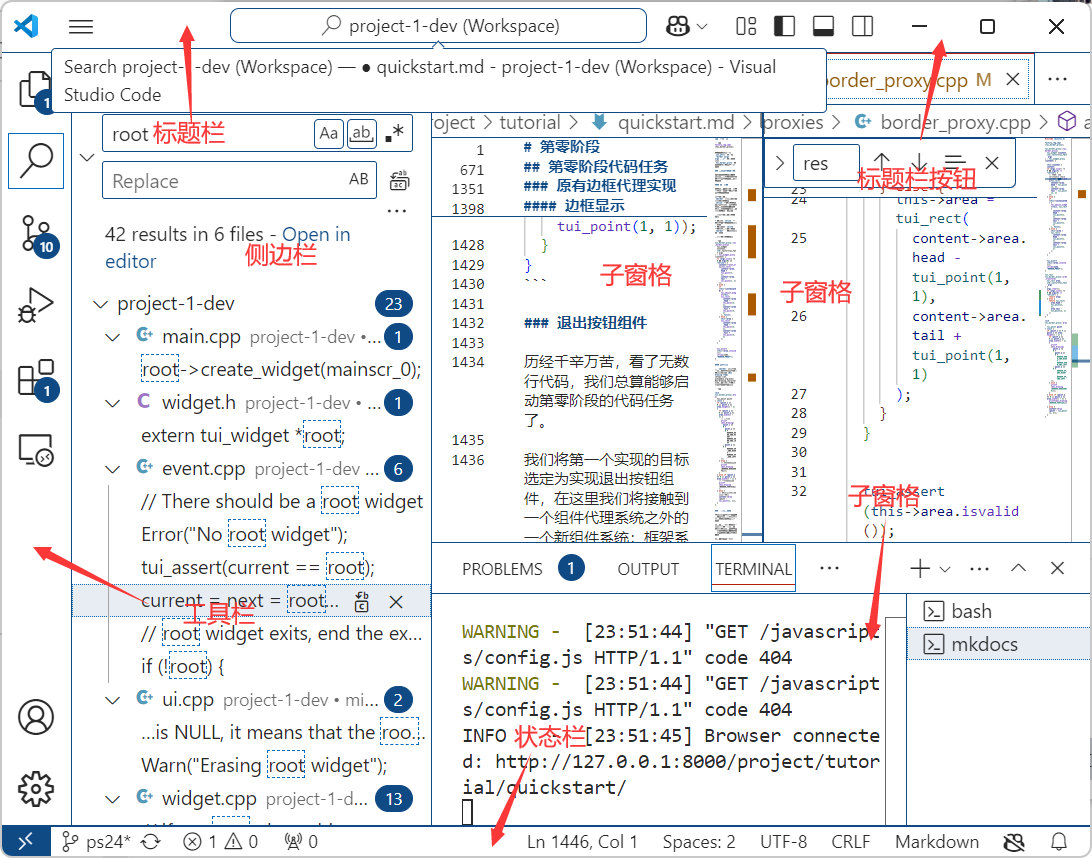The width and height of the screenshot is (1092, 858).
Task: Open Source Control view with badge 10
Action: click(36, 234)
